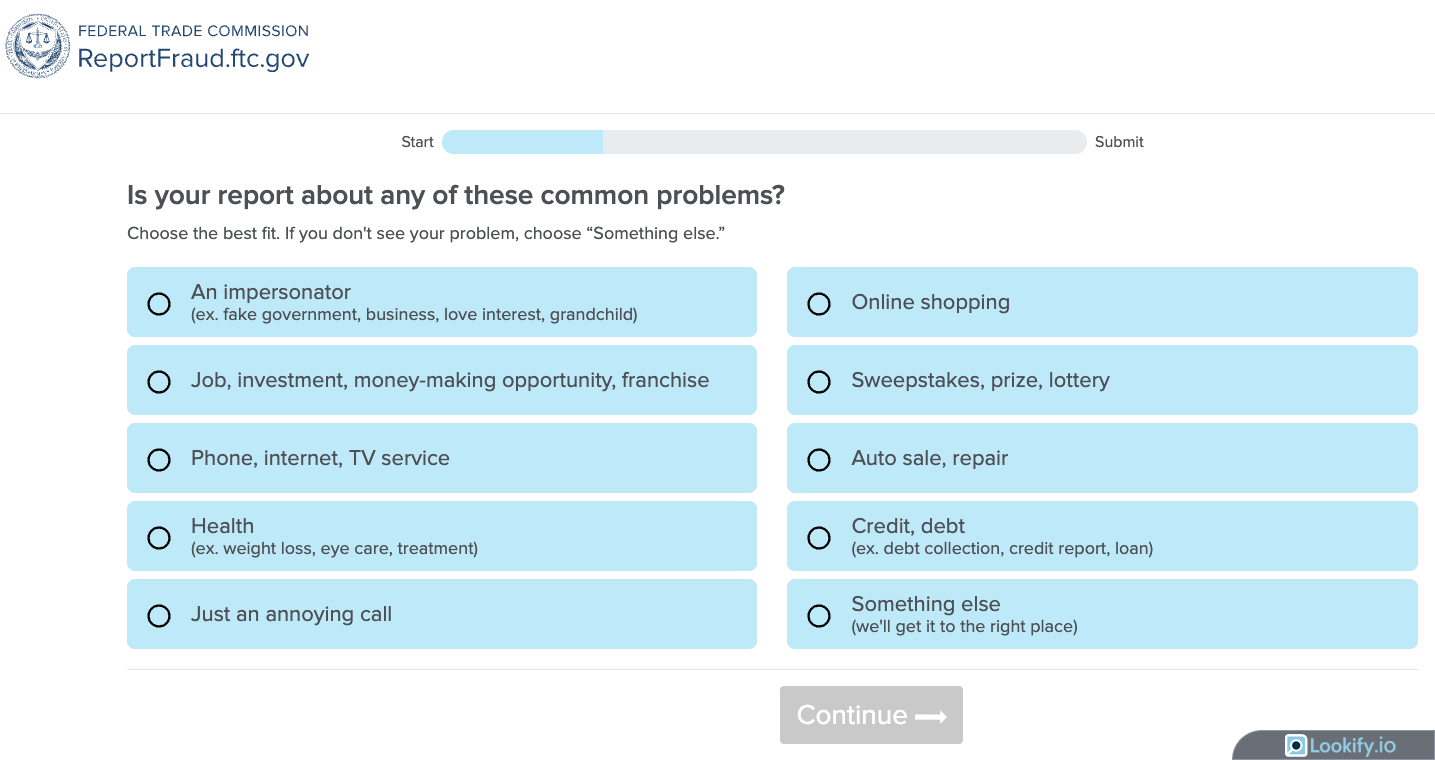Open the ReportFraud.ftc.gov home link
Screen dimensions: 1435x760
(193, 59)
